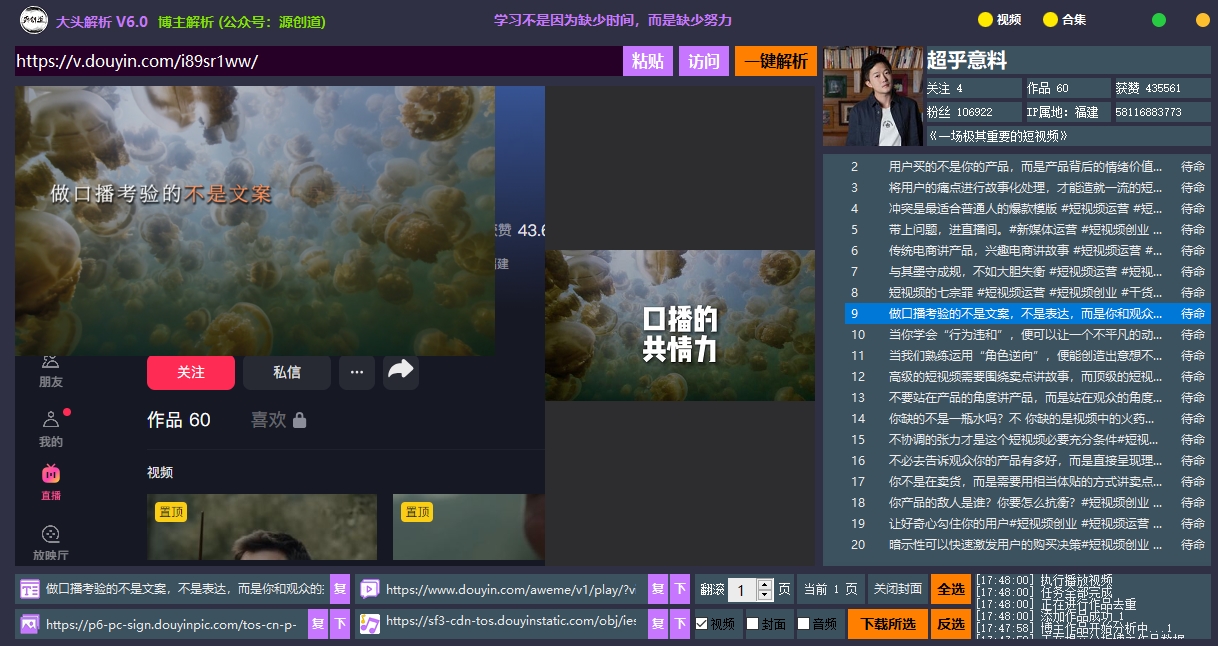
Task: Uncheck the 视频 checkbox
Action: click(x=702, y=622)
